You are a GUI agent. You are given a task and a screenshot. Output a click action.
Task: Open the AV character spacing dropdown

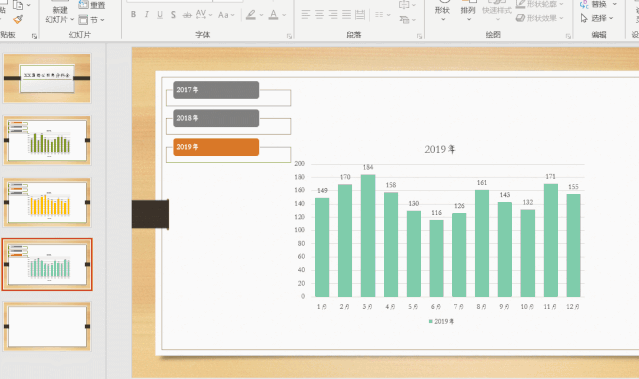pyautogui.click(x=204, y=15)
